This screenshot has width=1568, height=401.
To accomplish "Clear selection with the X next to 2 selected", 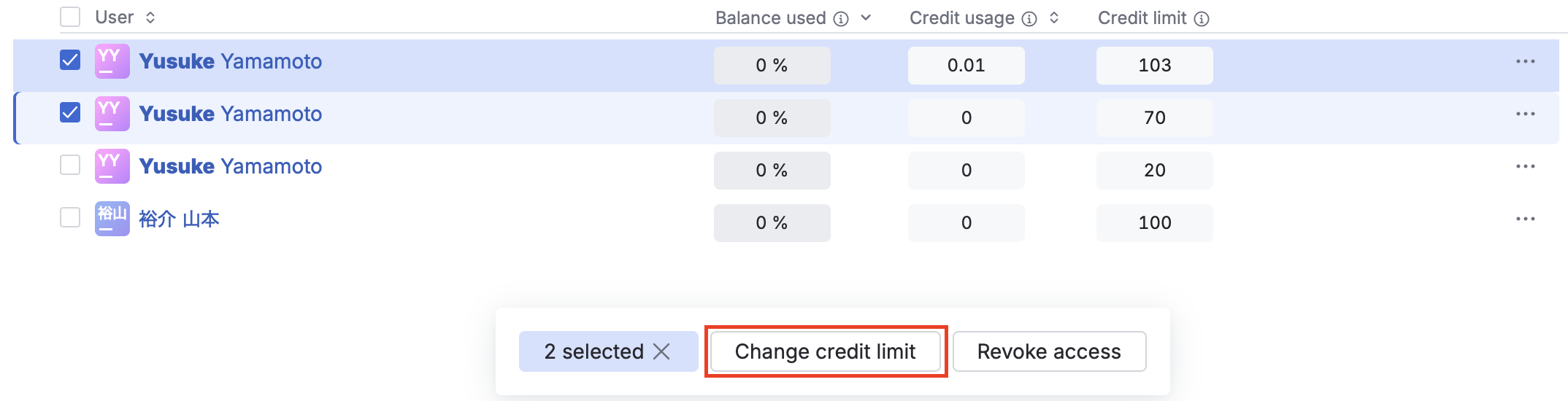I will coord(661,351).
